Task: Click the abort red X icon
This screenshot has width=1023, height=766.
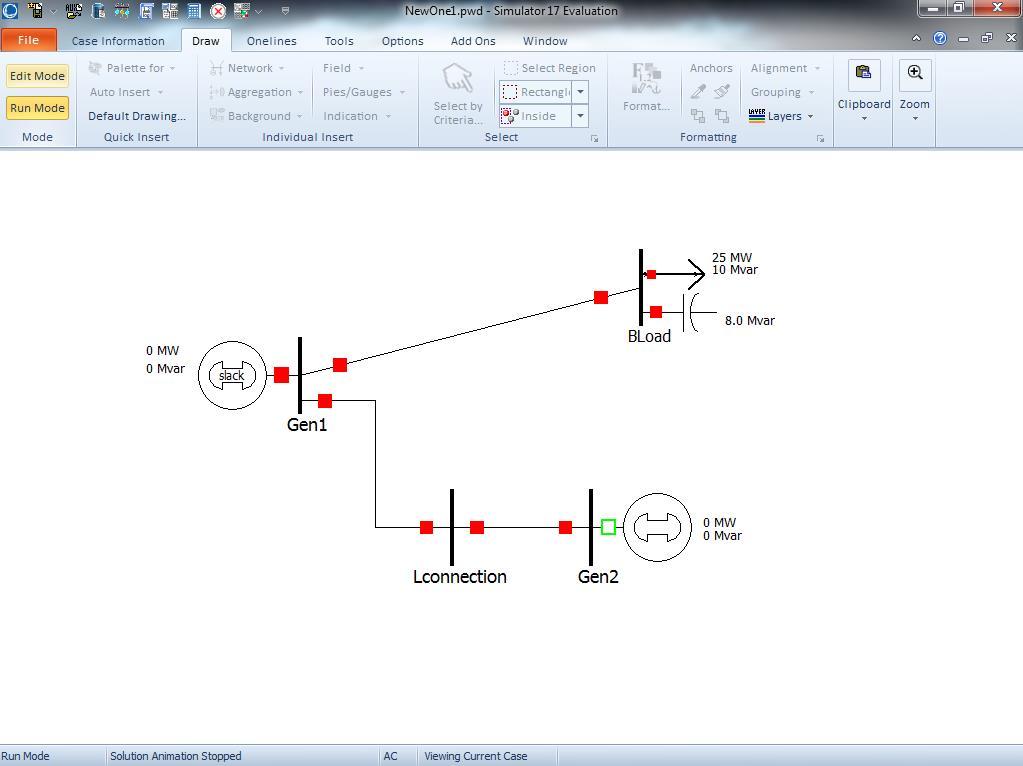Action: [x=219, y=11]
